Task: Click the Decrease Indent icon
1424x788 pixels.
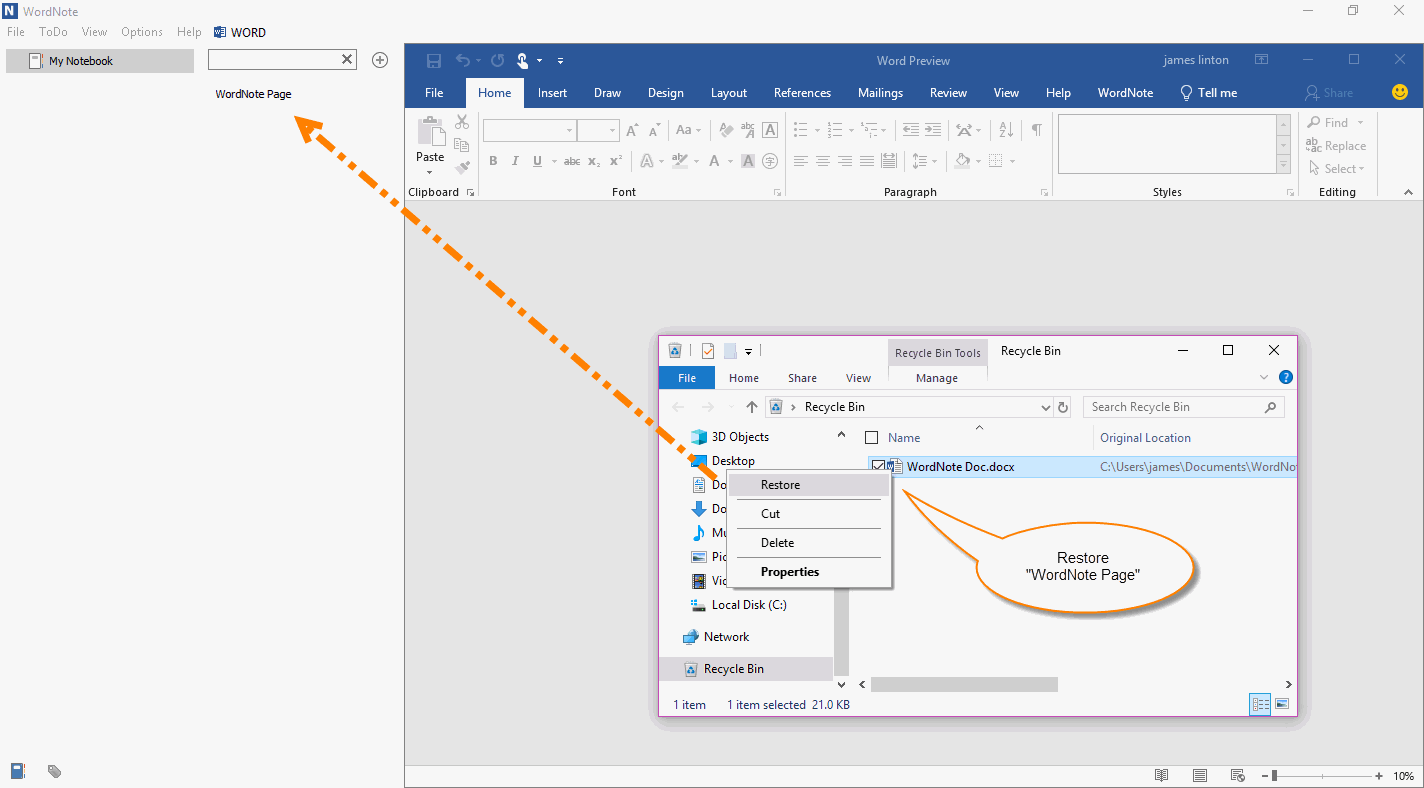Action: click(910, 130)
